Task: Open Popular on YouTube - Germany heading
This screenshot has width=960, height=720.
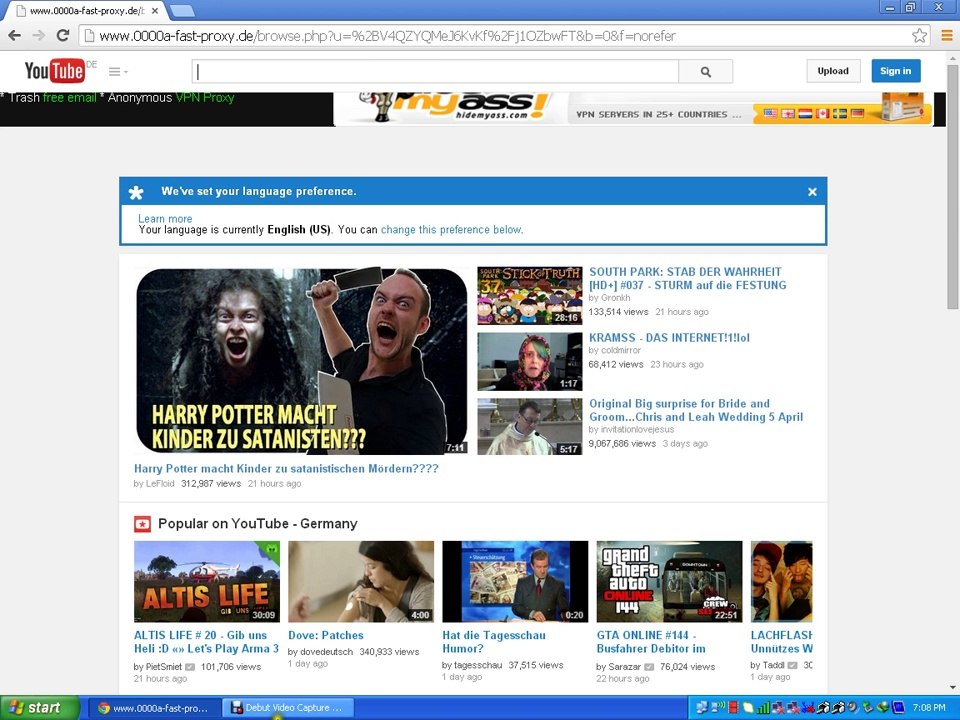Action: pos(258,524)
